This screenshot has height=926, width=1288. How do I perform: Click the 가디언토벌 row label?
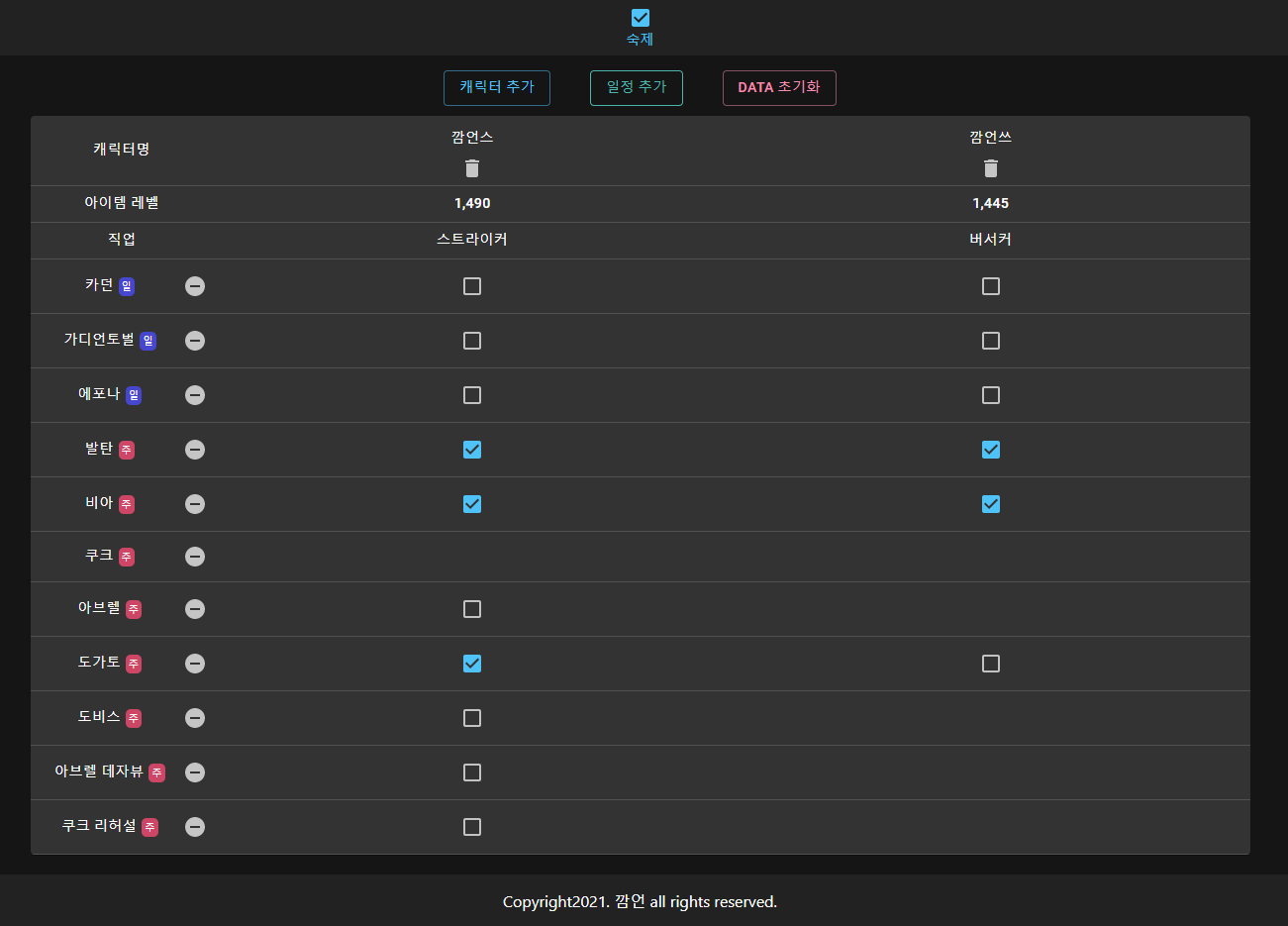pyautogui.click(x=99, y=340)
